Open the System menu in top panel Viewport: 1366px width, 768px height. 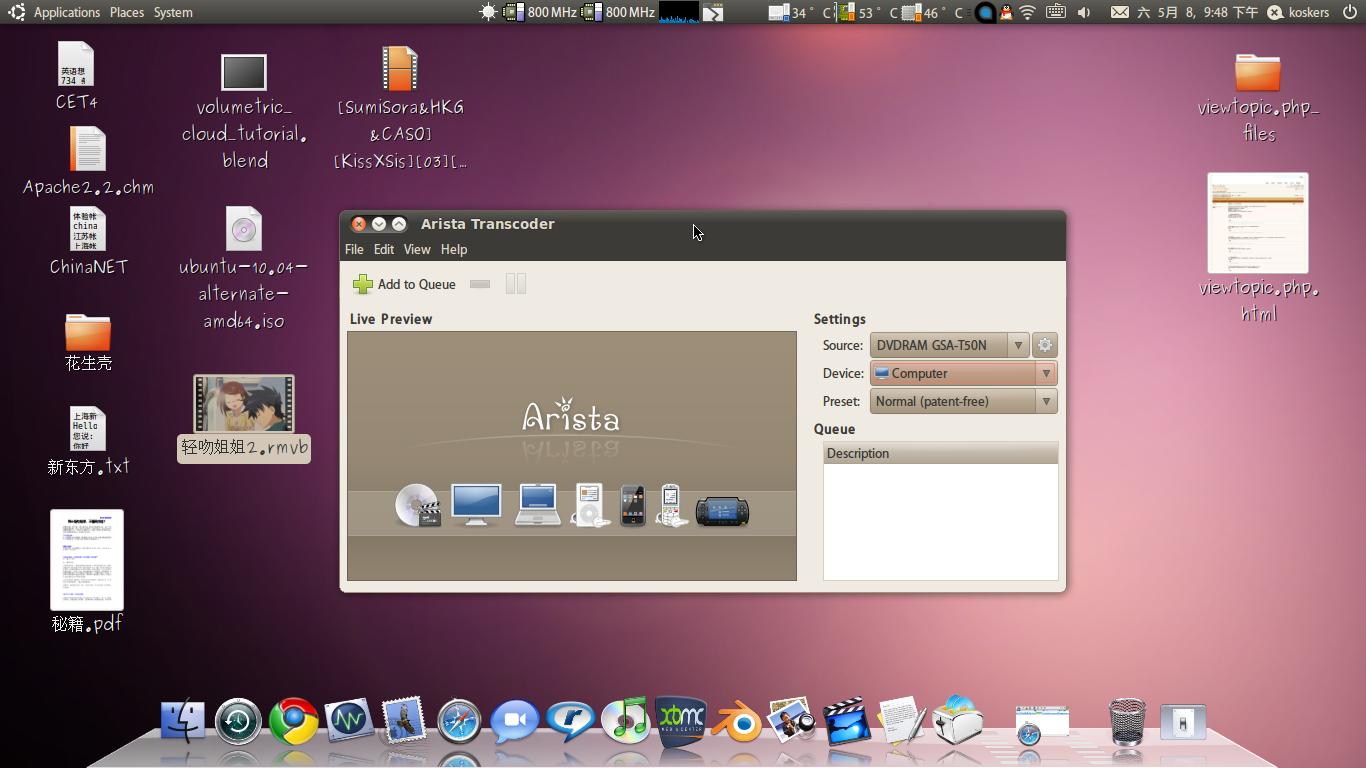(173, 12)
